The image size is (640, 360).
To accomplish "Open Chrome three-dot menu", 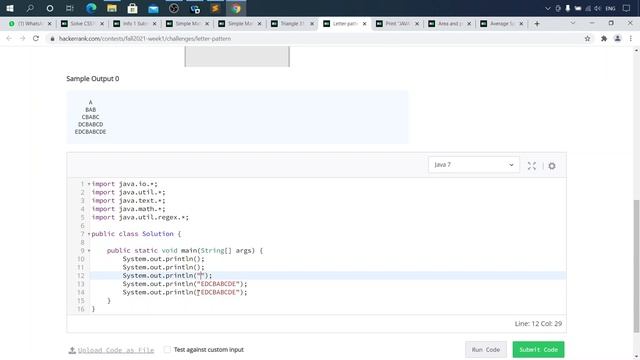I will coord(631,38).
